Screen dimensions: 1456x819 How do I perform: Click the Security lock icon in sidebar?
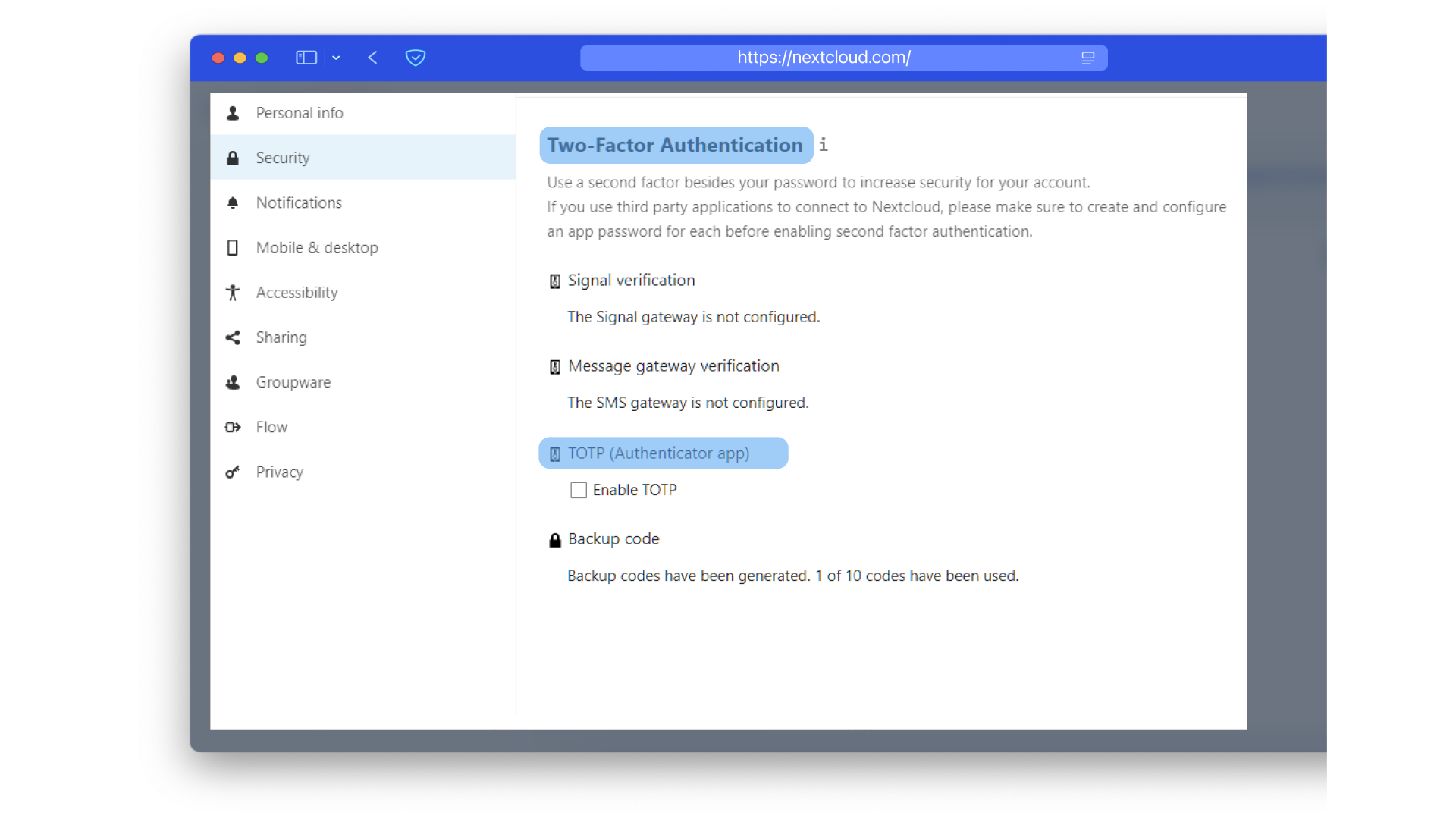pos(233,158)
